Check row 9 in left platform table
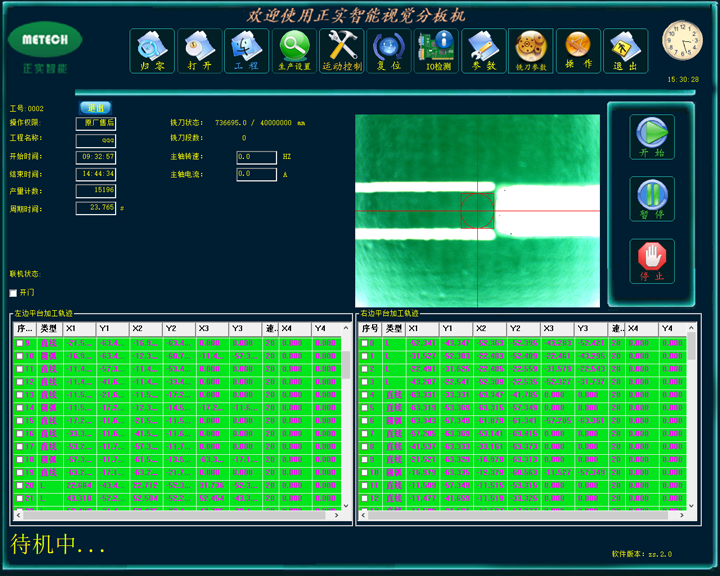The image size is (720, 576). click(20, 343)
